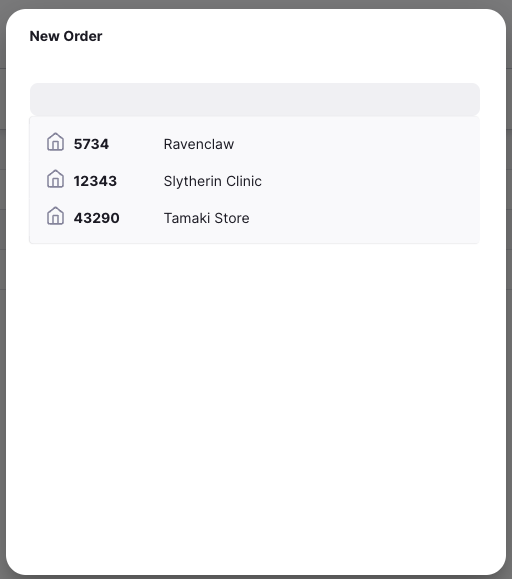This screenshot has height=579, width=512.
Task: Click blank space right of Tamaki Store row
Action: tap(362, 218)
